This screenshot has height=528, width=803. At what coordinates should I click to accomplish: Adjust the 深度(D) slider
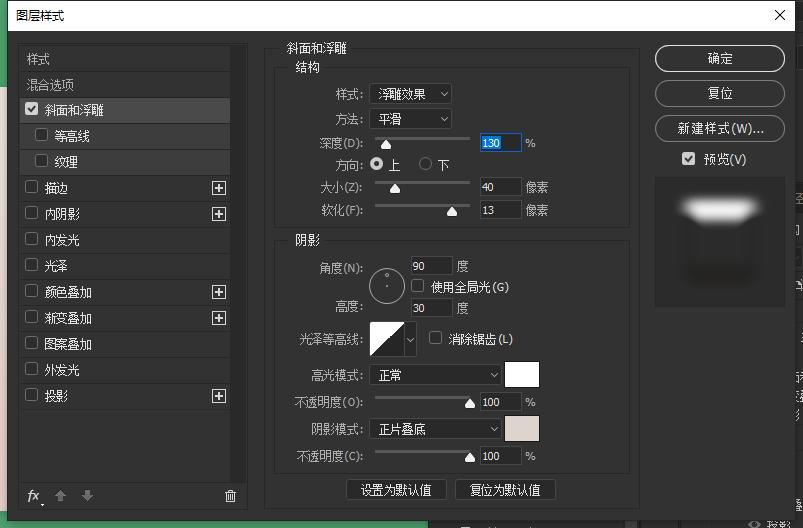click(x=386, y=144)
